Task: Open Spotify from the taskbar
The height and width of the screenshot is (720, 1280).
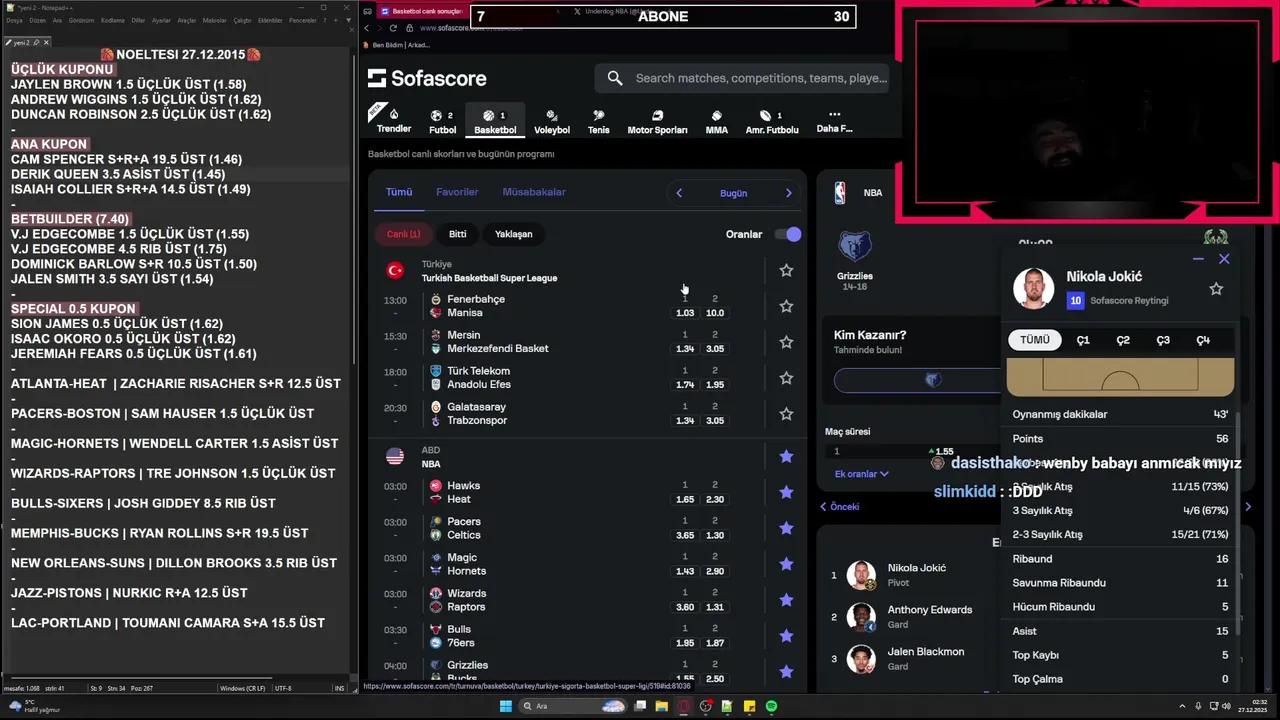Action: tap(771, 706)
